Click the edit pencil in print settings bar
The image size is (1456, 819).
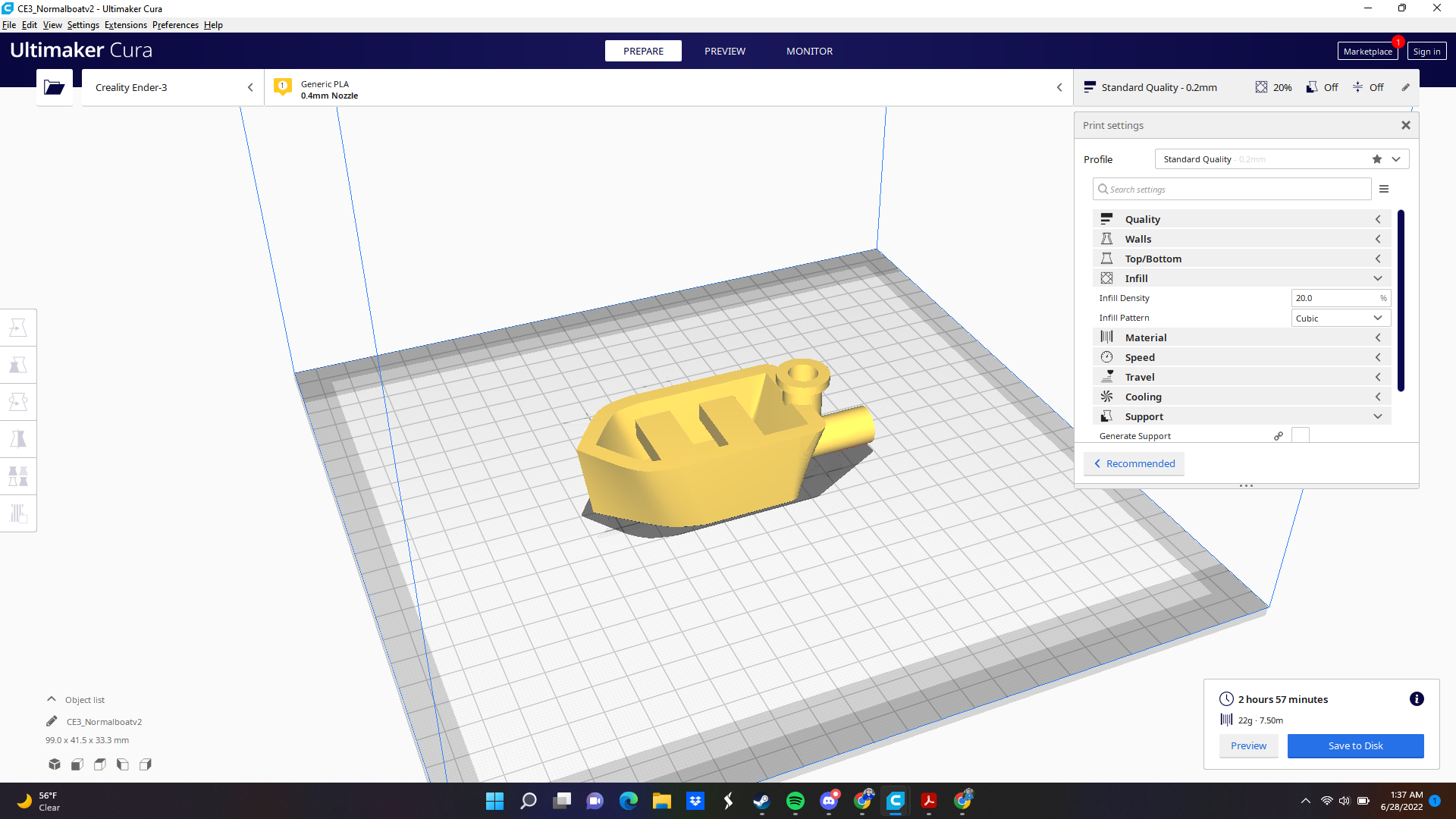1405,87
